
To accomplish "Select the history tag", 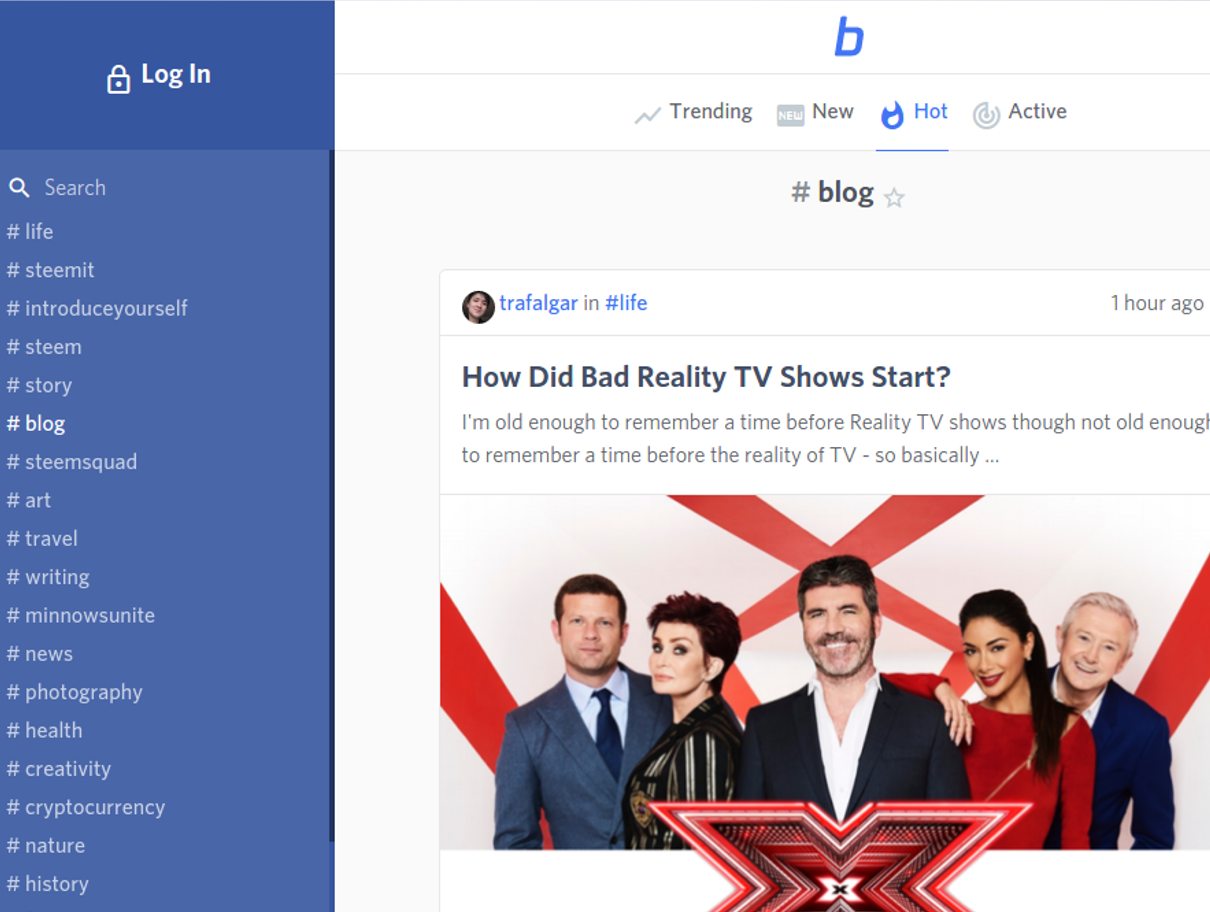I will (48, 884).
